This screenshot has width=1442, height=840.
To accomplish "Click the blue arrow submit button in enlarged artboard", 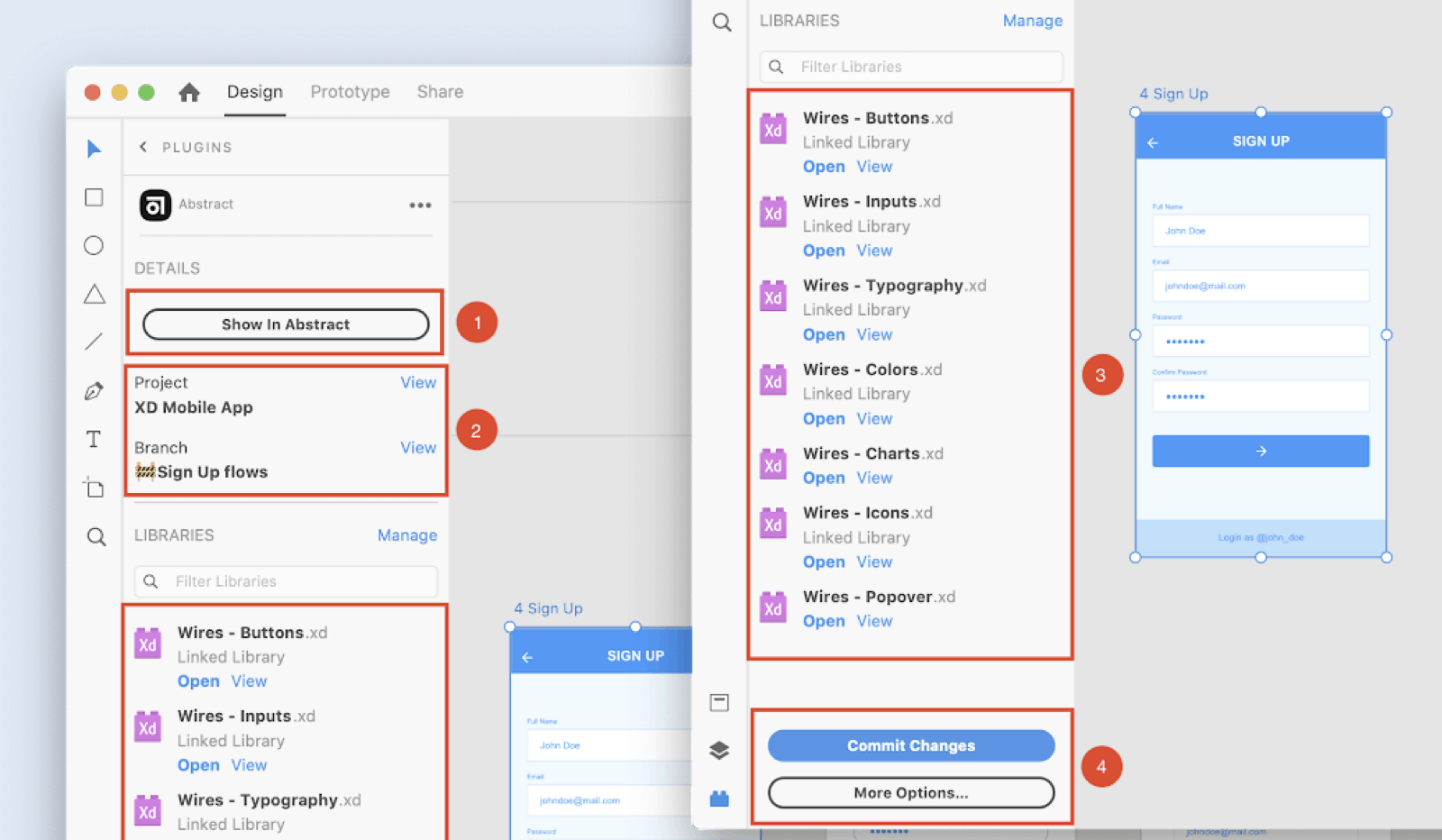I will point(1261,451).
